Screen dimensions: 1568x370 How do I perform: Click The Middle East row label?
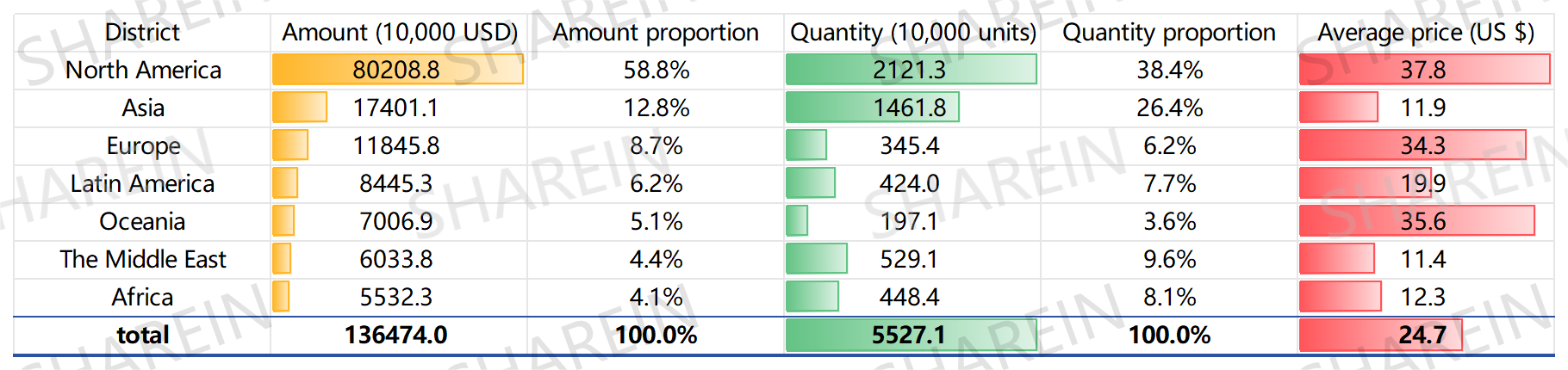coord(143,260)
